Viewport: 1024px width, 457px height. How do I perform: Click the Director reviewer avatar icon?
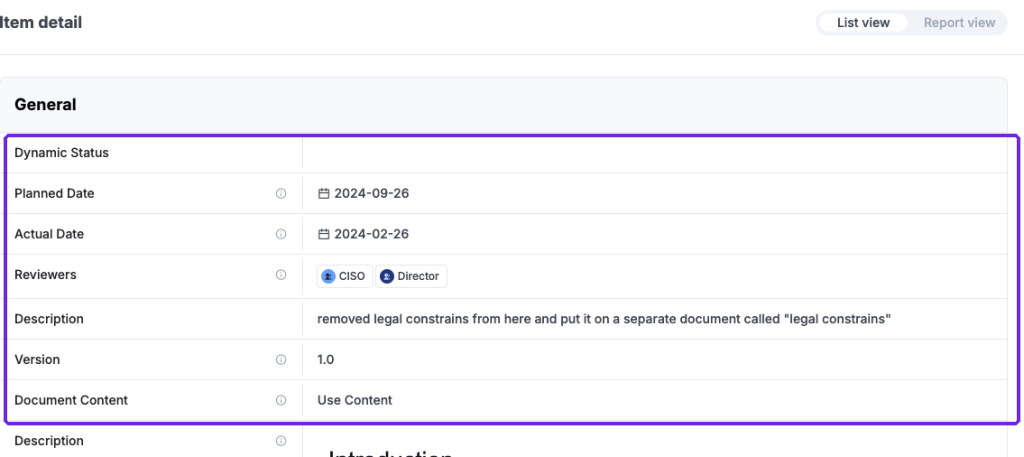[387, 276]
